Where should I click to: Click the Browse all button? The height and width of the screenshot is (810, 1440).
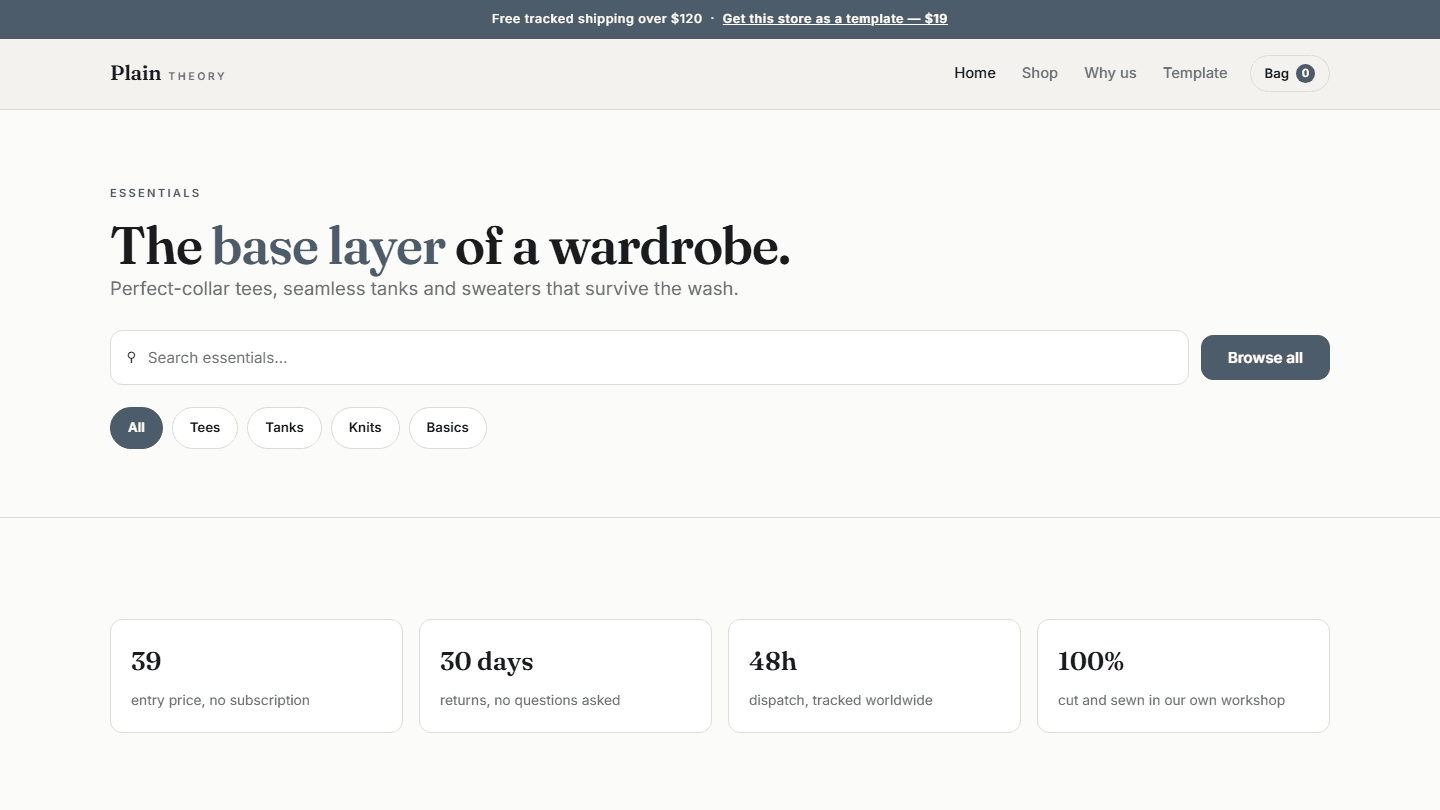(x=1265, y=358)
